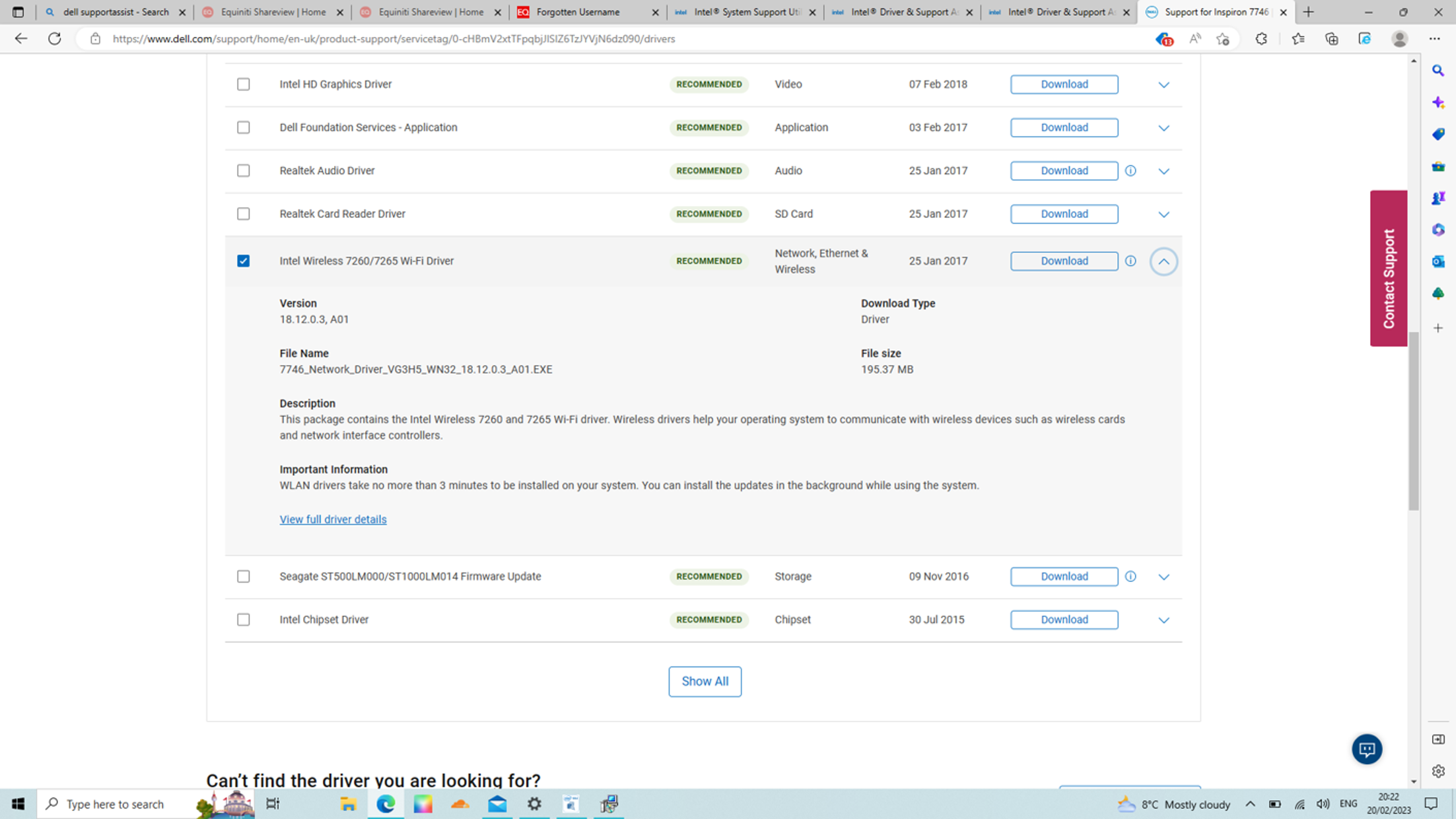Screen dimensions: 1456x819
Task: Open the Games chess icon in sidebar
Action: coord(1438,198)
